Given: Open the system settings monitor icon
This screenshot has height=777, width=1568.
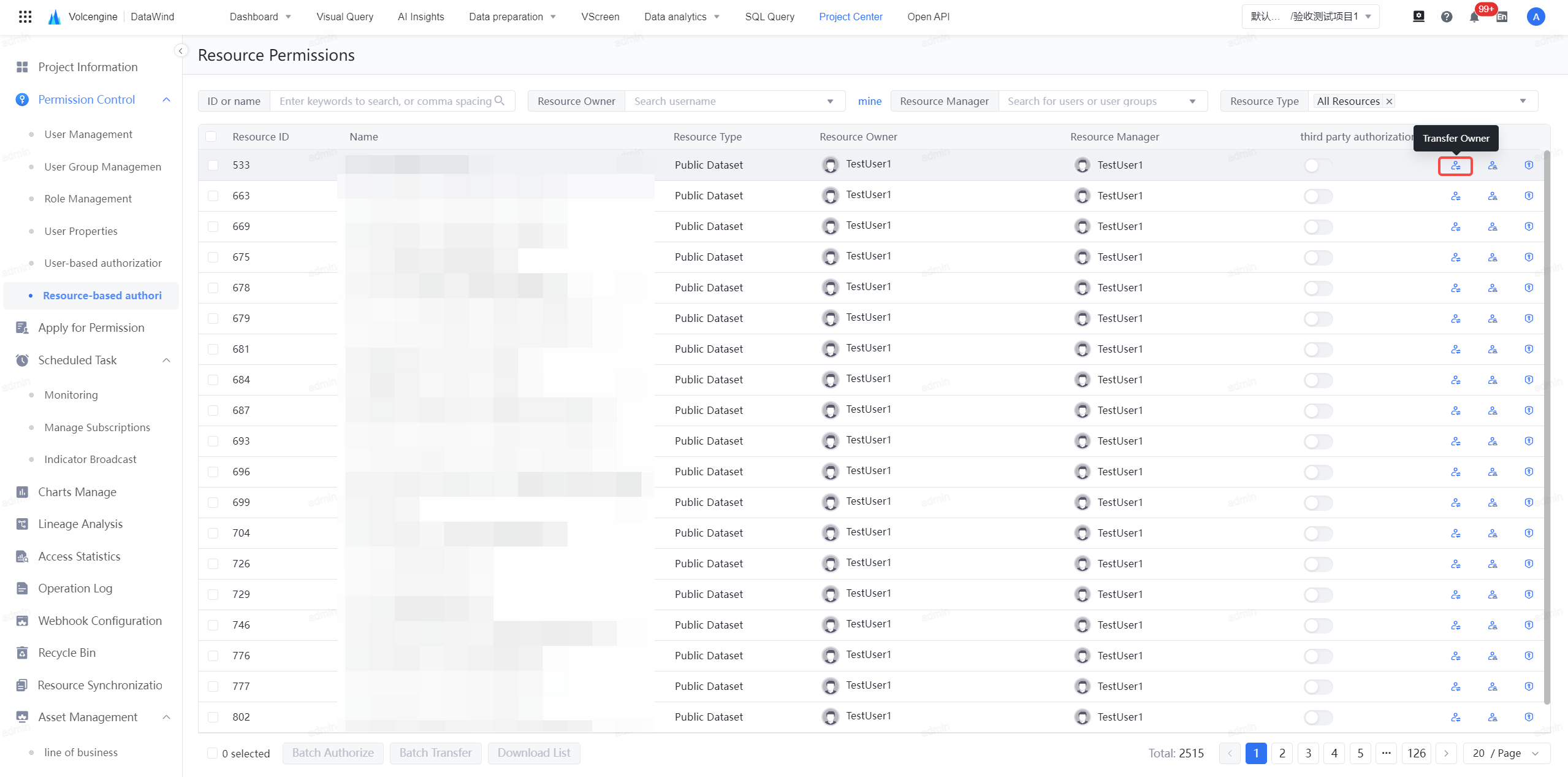Looking at the screenshot, I should (1418, 17).
